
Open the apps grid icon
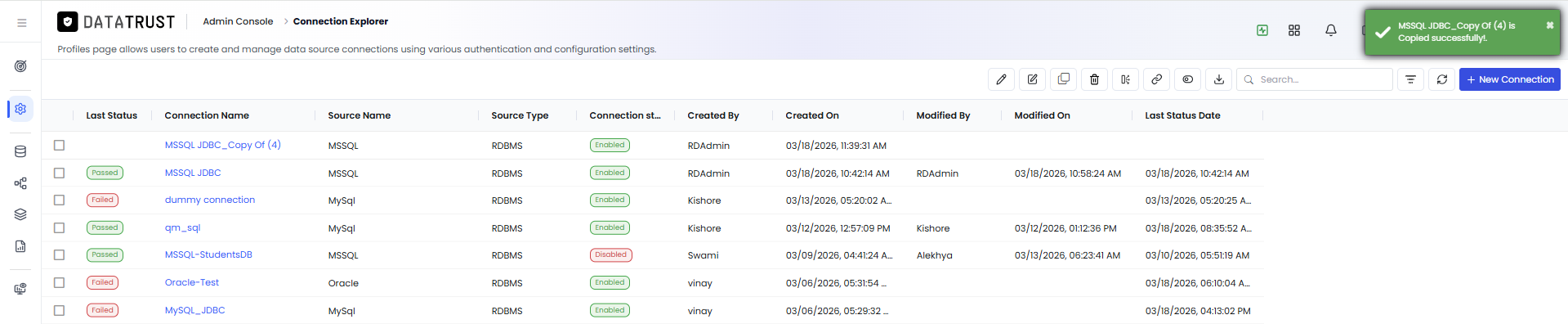(1294, 30)
